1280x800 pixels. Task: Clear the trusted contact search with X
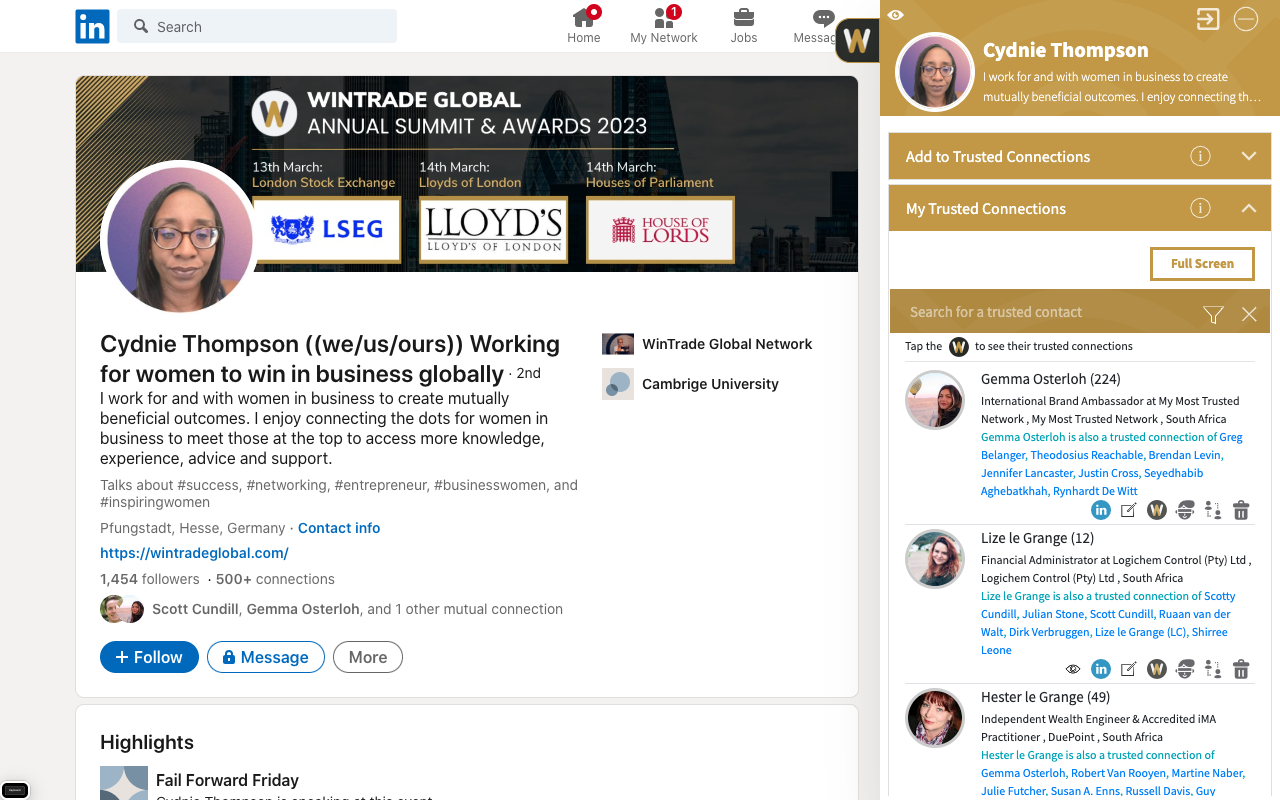[1249, 314]
